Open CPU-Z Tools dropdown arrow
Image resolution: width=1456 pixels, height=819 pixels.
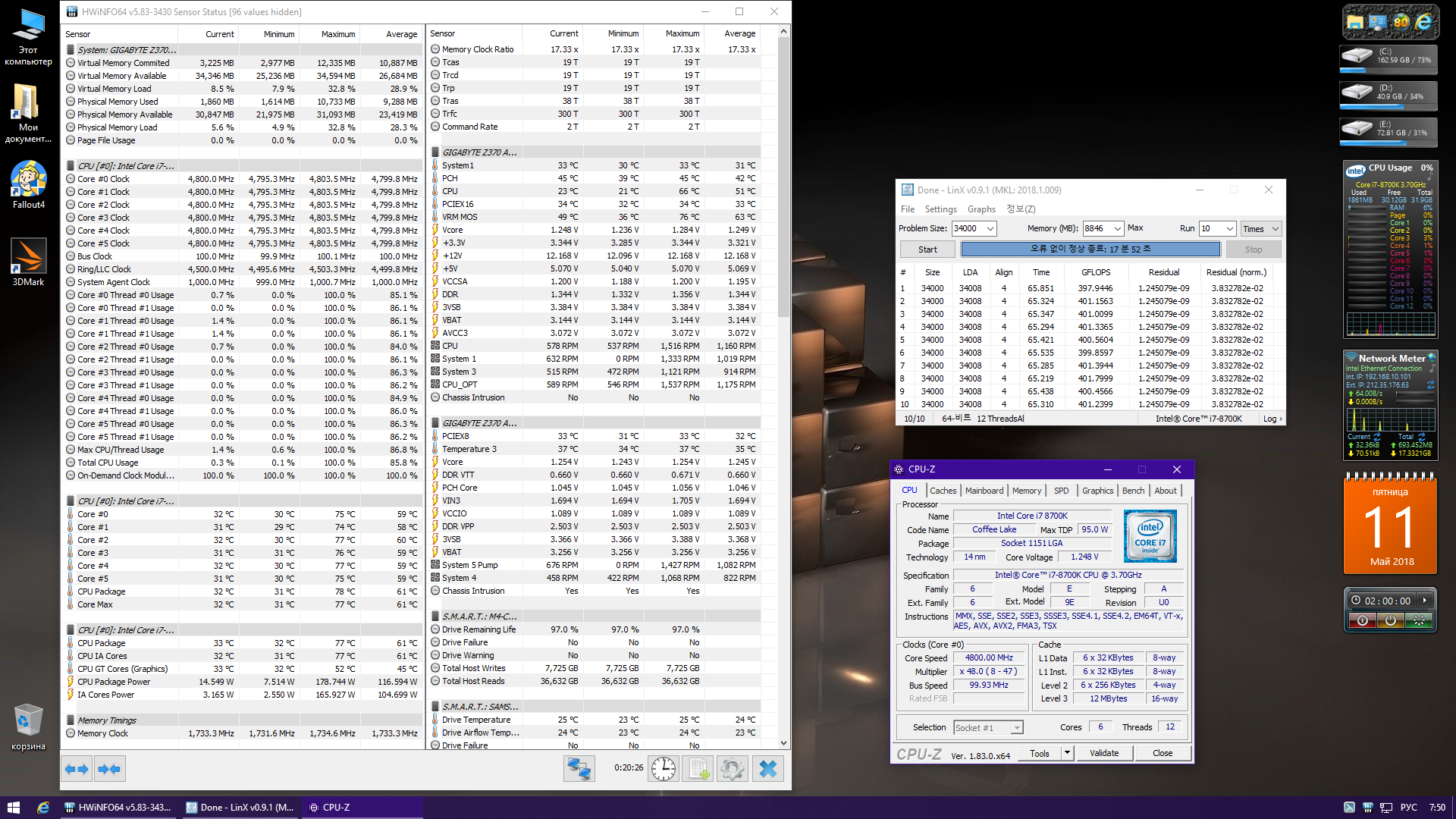pyautogui.click(x=1067, y=753)
